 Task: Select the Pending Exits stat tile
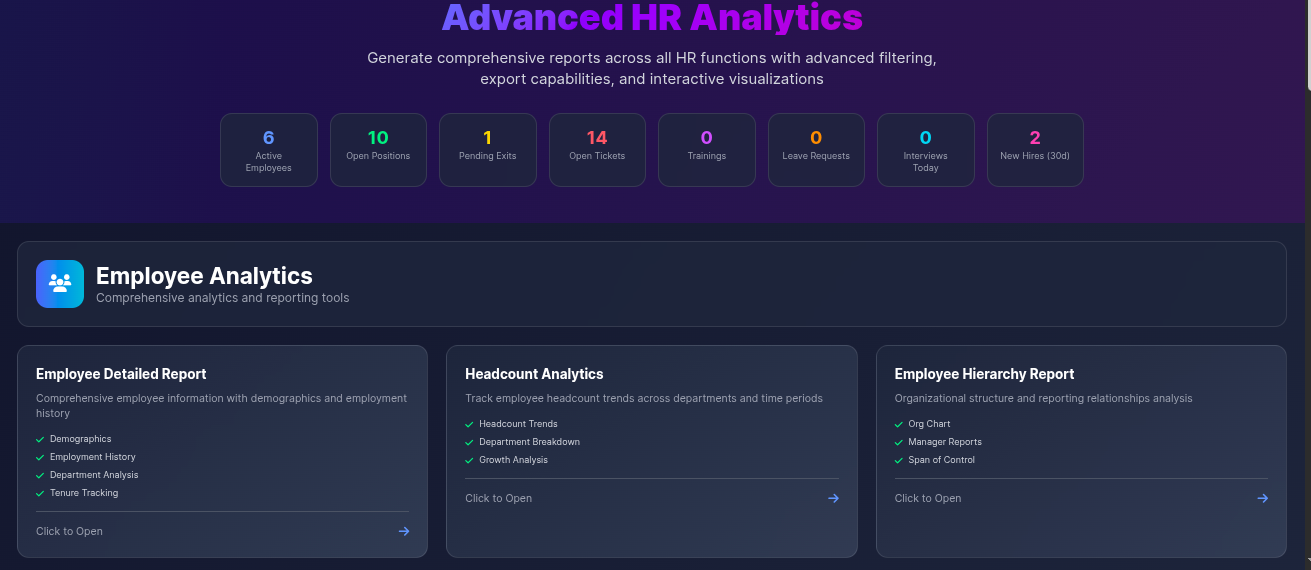pyautogui.click(x=487, y=150)
